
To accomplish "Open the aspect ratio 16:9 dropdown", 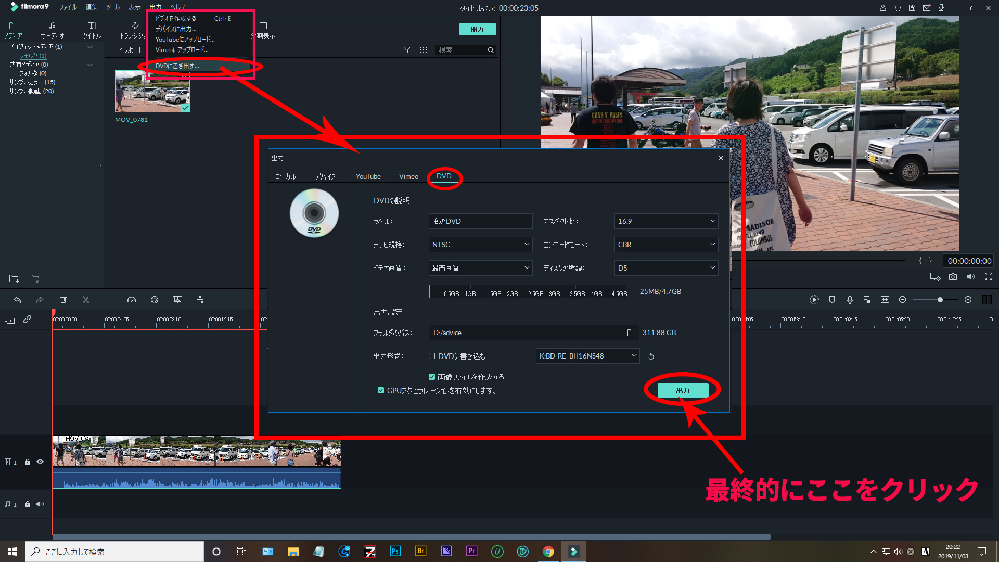I will (666, 221).
